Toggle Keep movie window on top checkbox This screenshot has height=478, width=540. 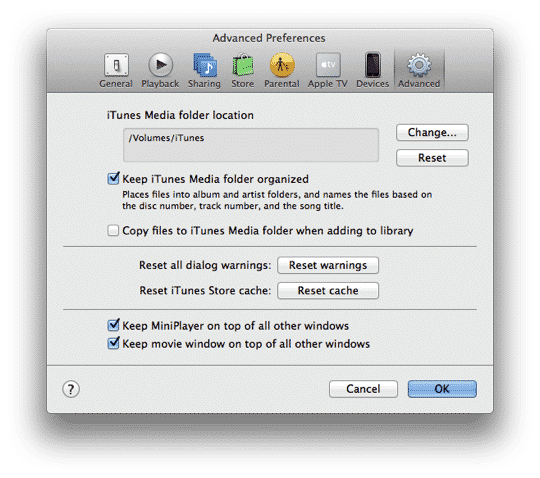point(113,343)
